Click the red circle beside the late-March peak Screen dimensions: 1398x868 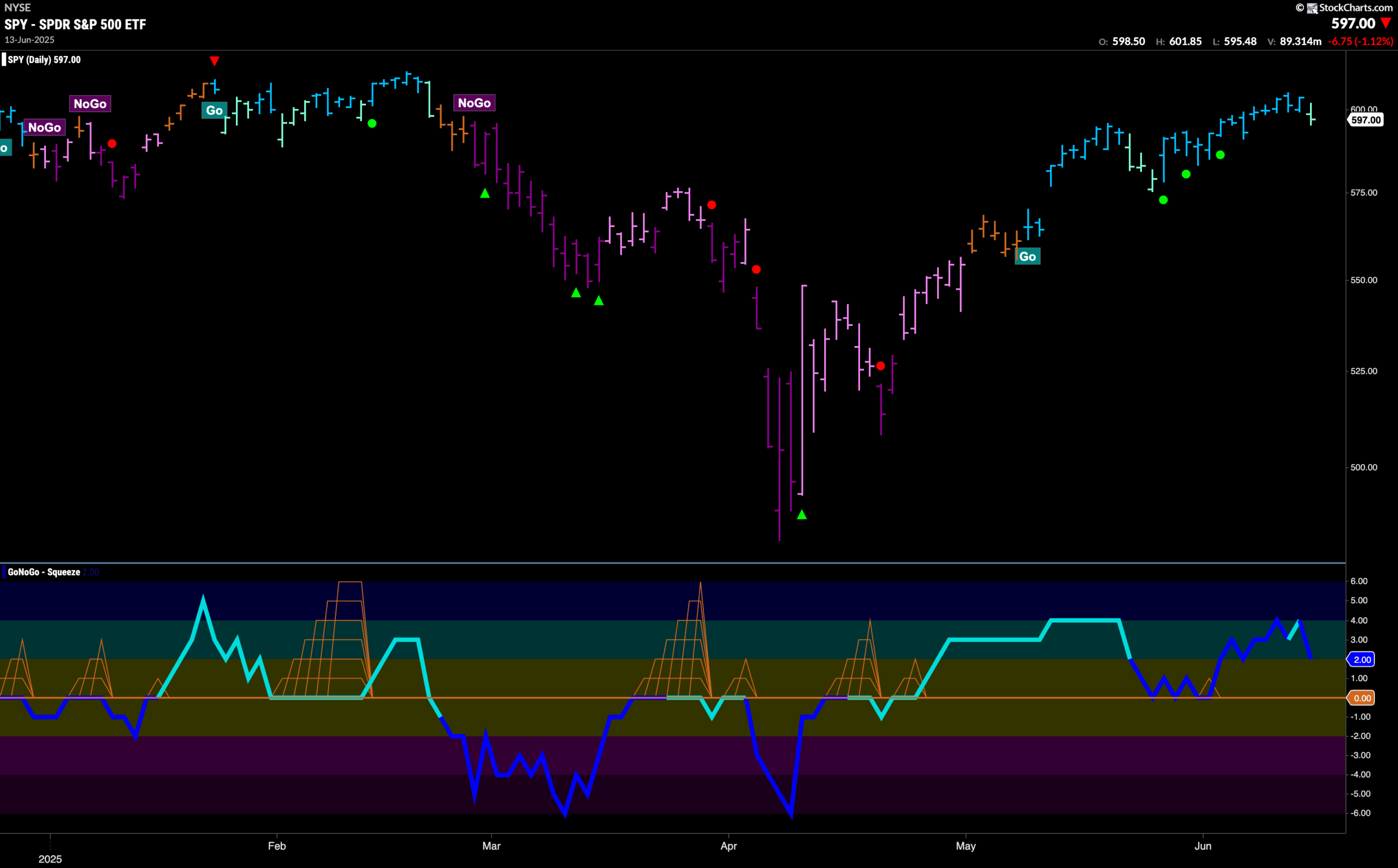(x=712, y=205)
